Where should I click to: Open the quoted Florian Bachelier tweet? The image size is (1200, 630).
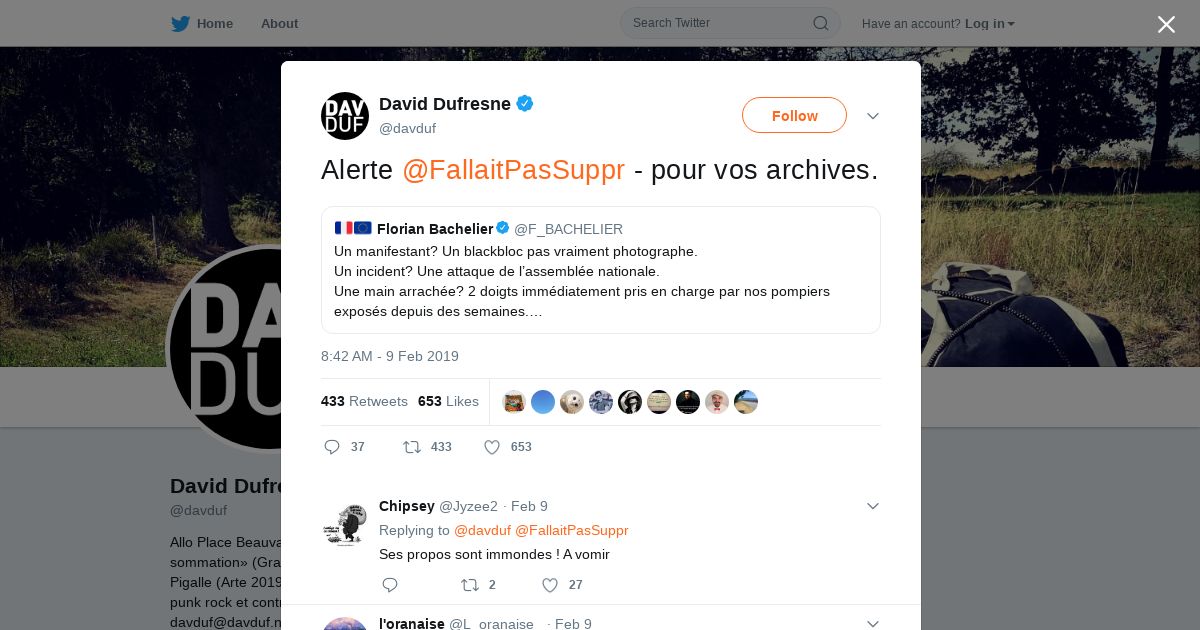tap(600, 270)
